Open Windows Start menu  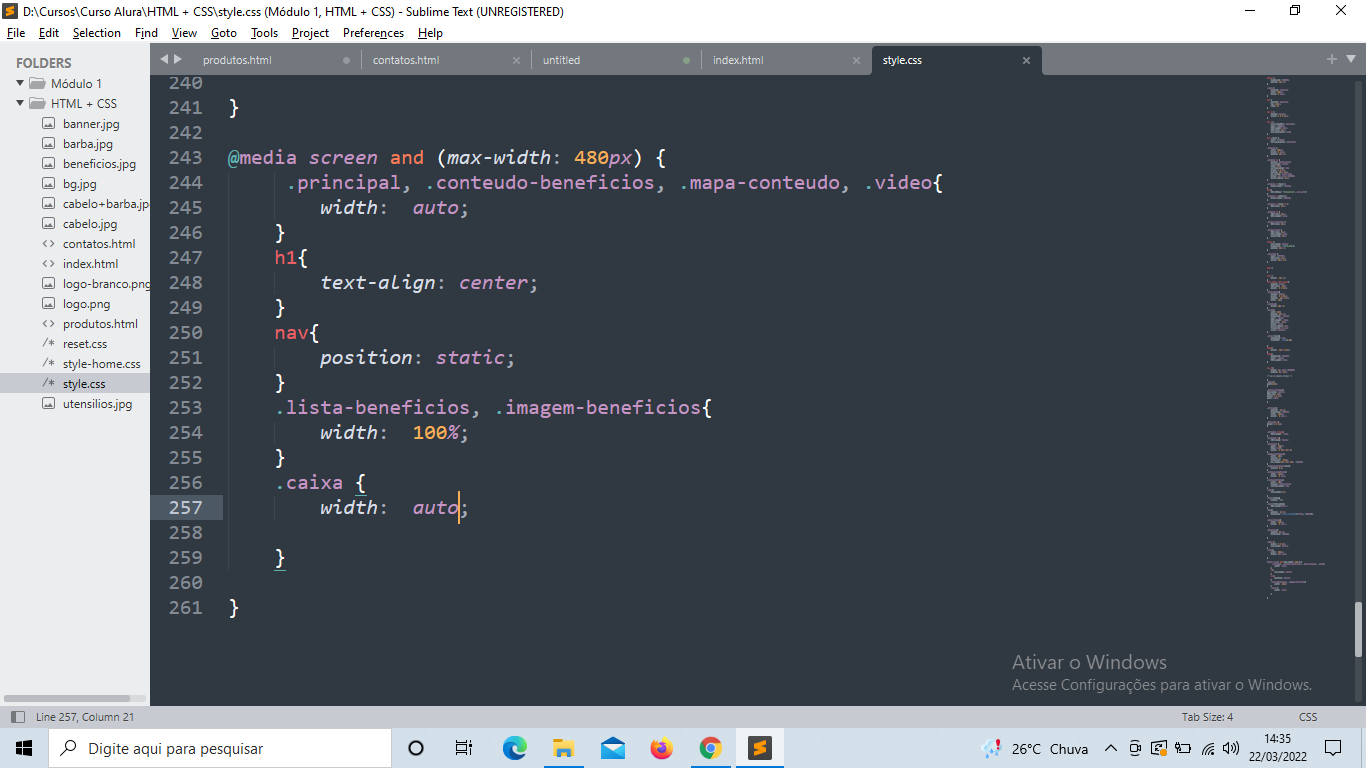coord(24,748)
